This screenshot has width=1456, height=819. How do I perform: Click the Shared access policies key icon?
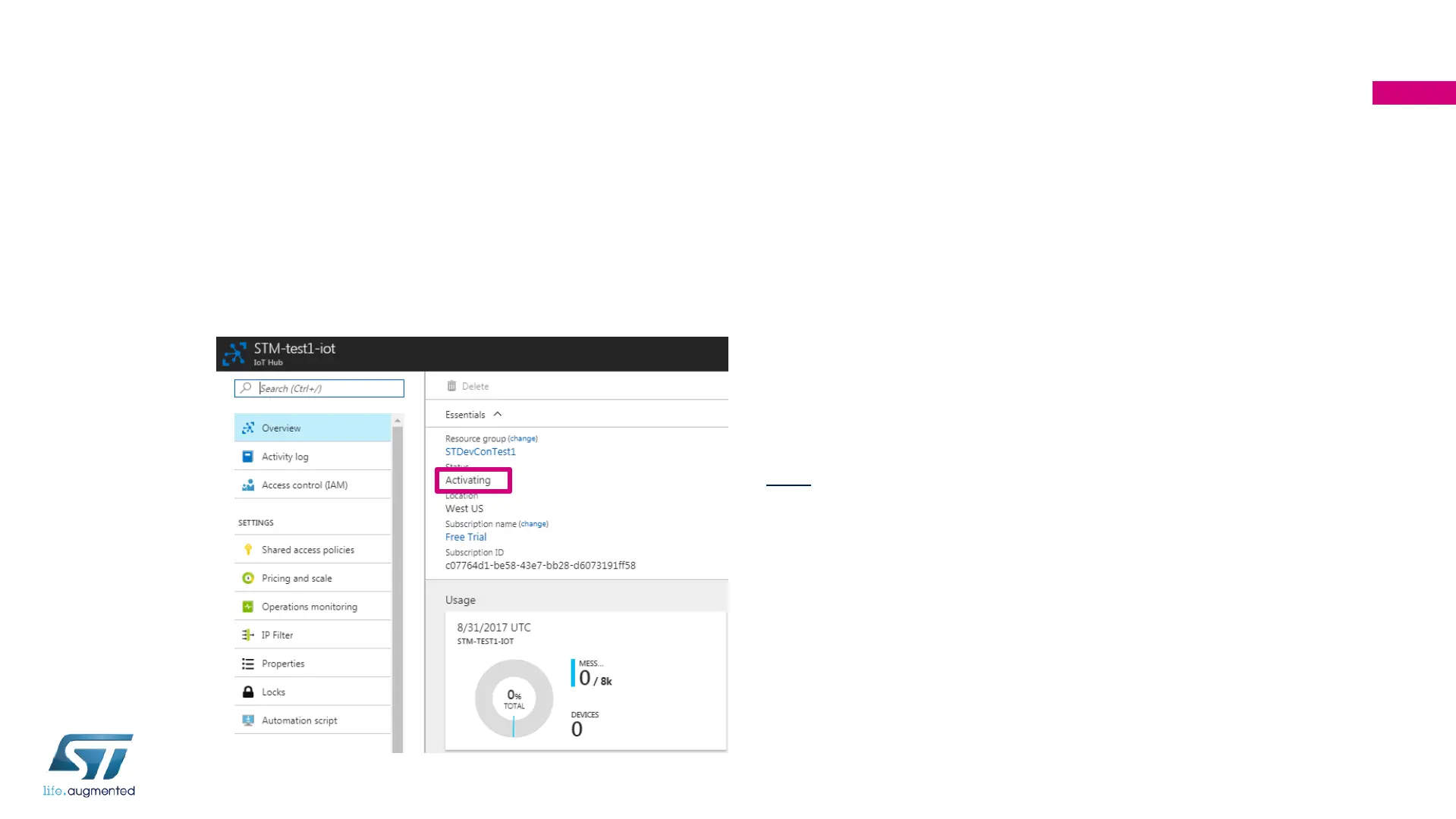tap(248, 550)
